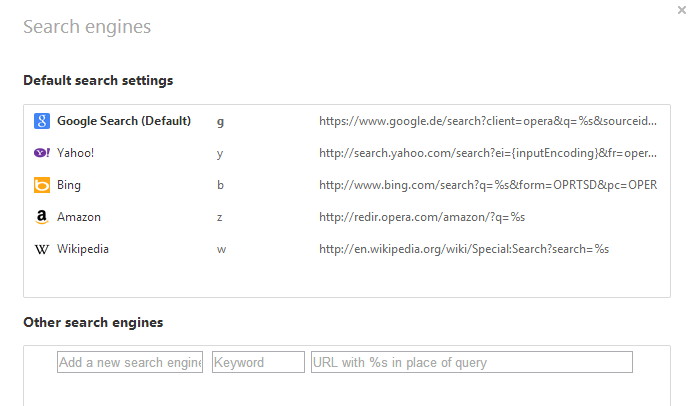Focus the 'Add a new search engine' field
The image size is (690, 406).
(130, 362)
